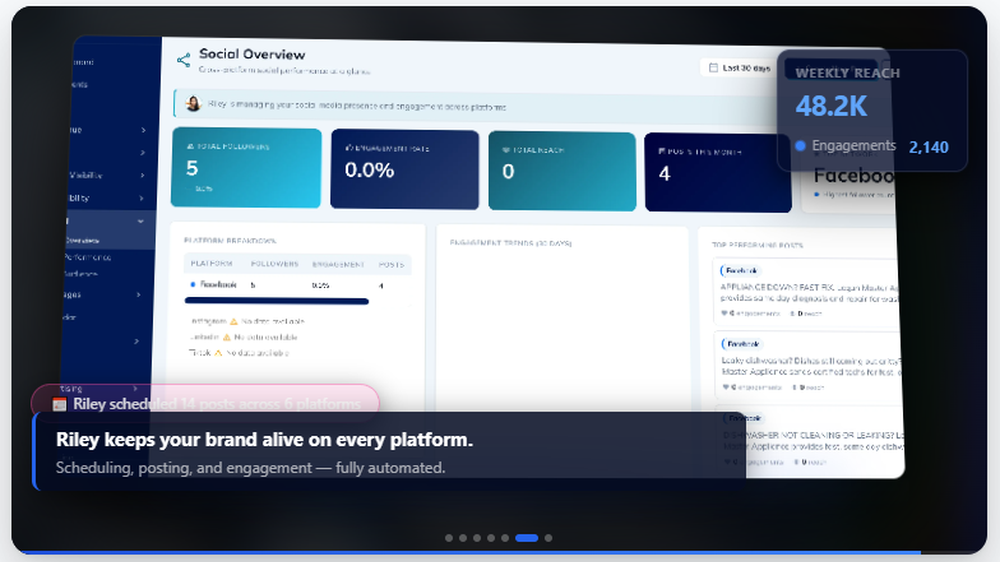Click the share icon beside Social Overview
This screenshot has width=1000, height=562.
[184, 60]
